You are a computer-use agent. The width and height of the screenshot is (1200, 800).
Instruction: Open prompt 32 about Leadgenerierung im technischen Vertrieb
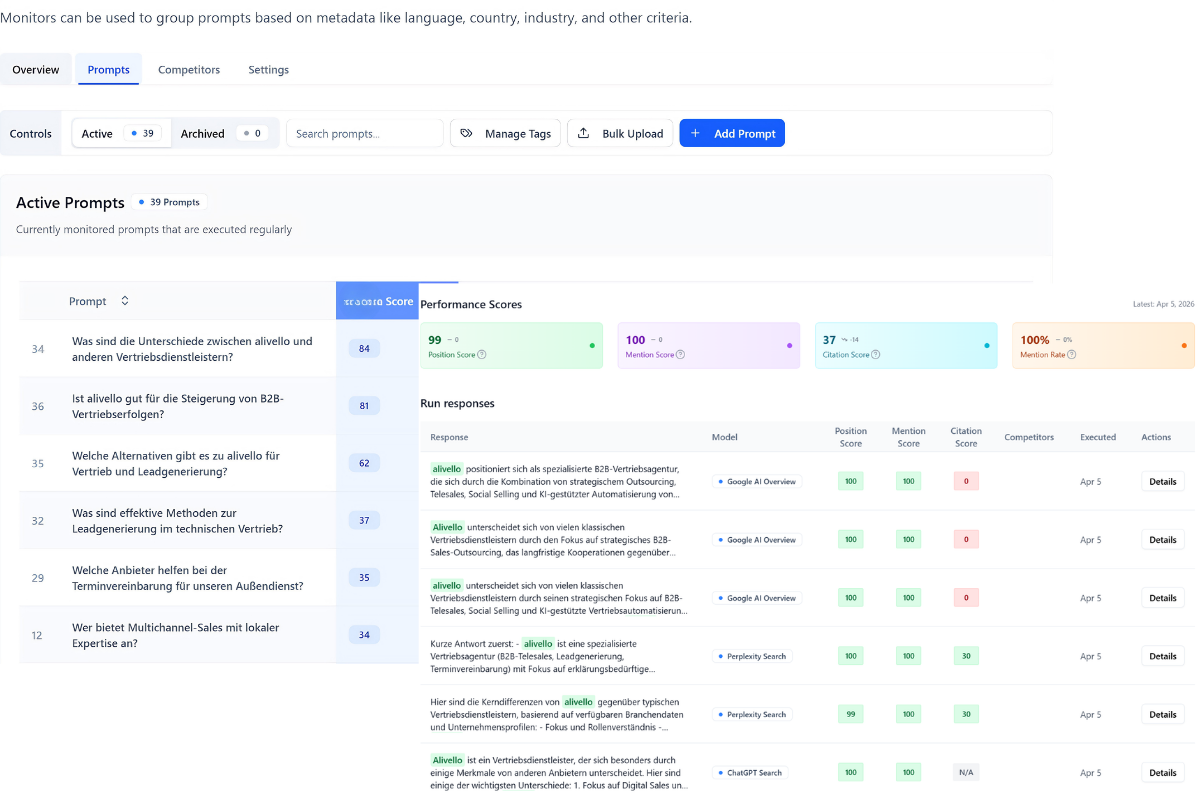point(177,521)
